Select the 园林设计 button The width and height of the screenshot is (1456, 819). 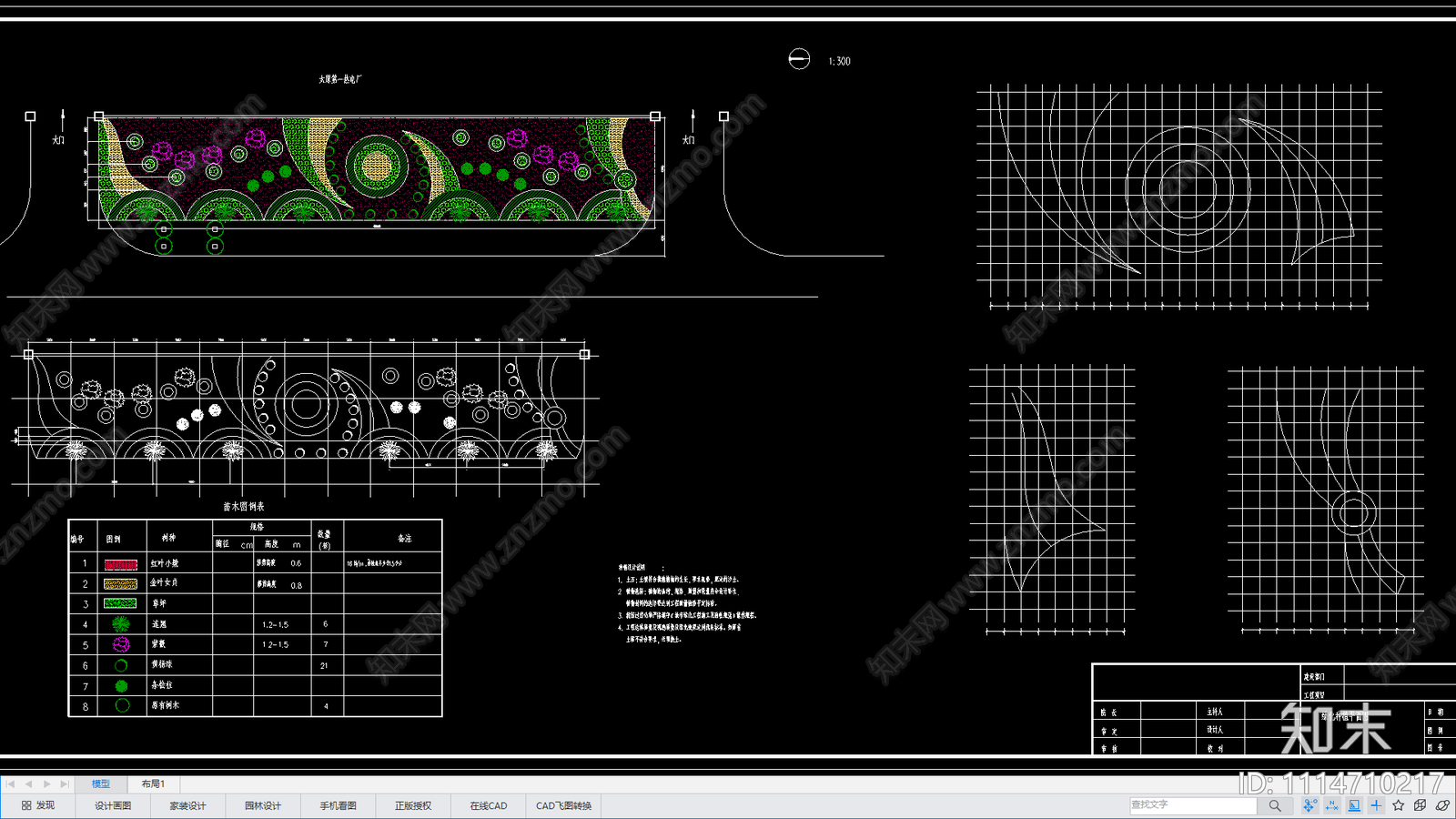pyautogui.click(x=263, y=805)
